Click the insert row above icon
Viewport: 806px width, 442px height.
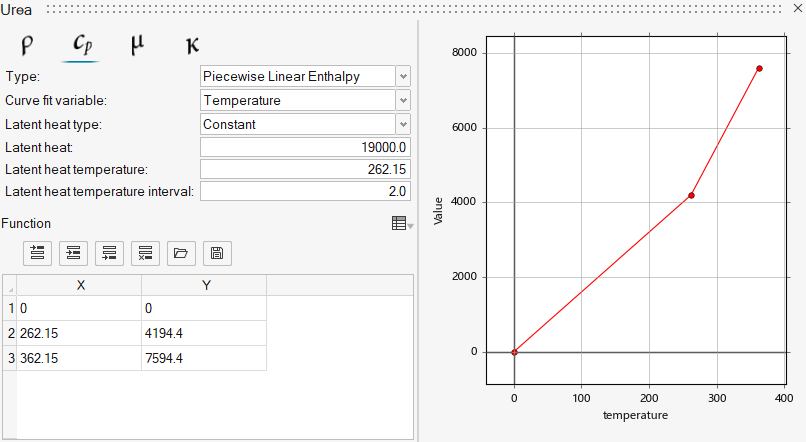tap(38, 253)
